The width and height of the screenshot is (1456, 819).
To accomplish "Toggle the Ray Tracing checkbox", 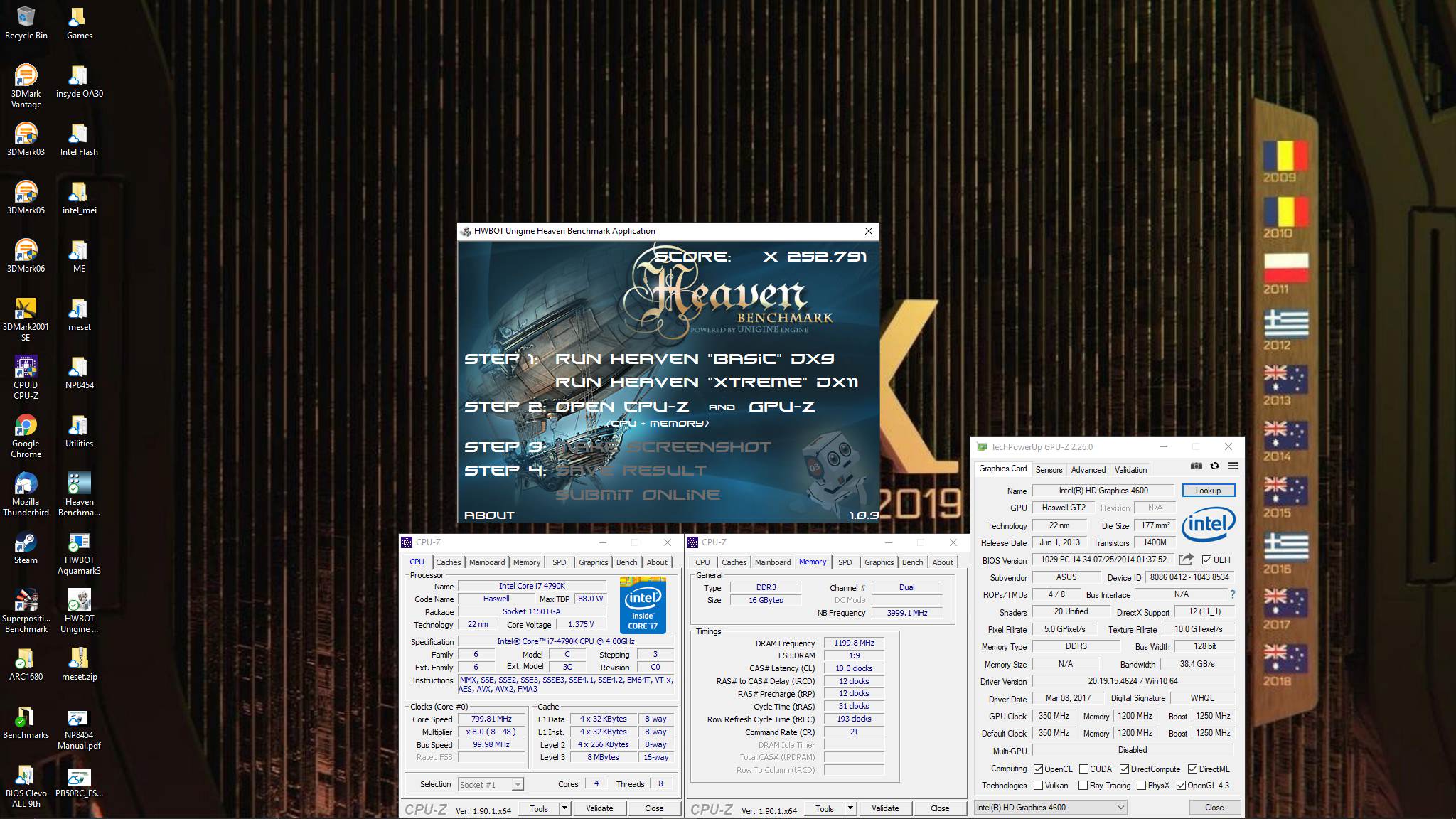I will 1083,786.
